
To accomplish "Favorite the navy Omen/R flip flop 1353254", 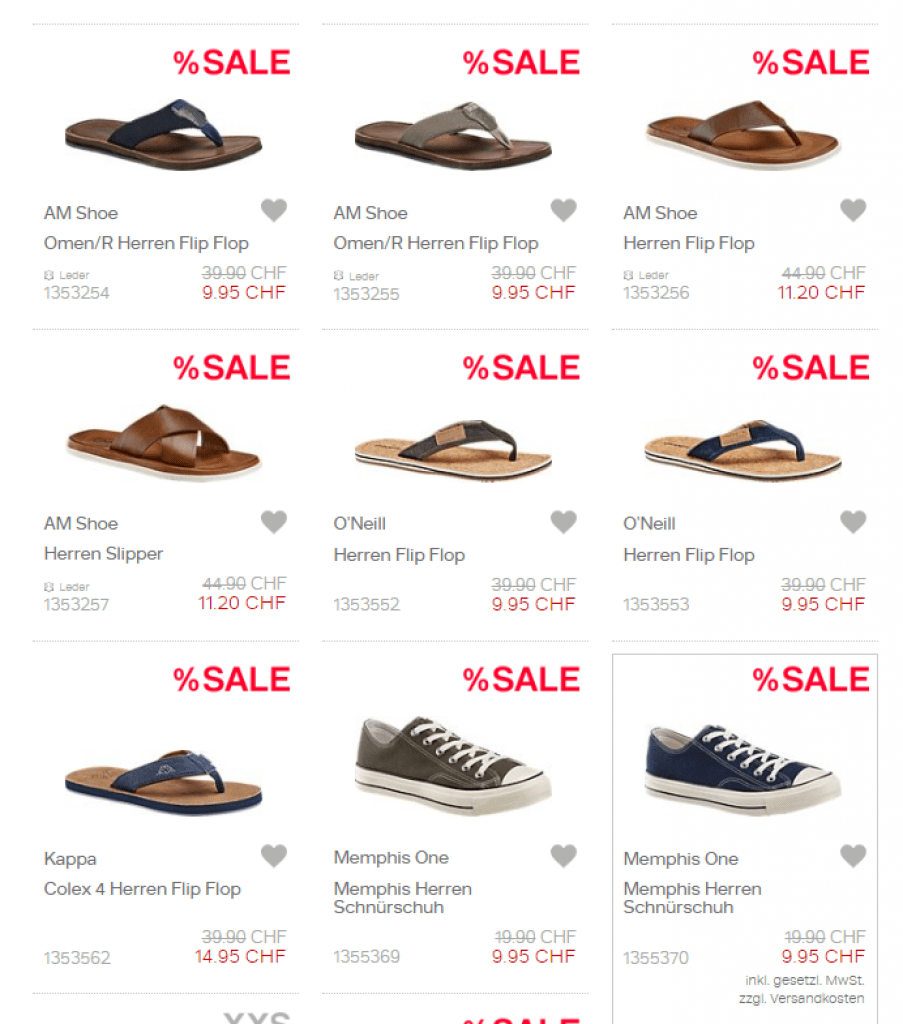I will 274,210.
